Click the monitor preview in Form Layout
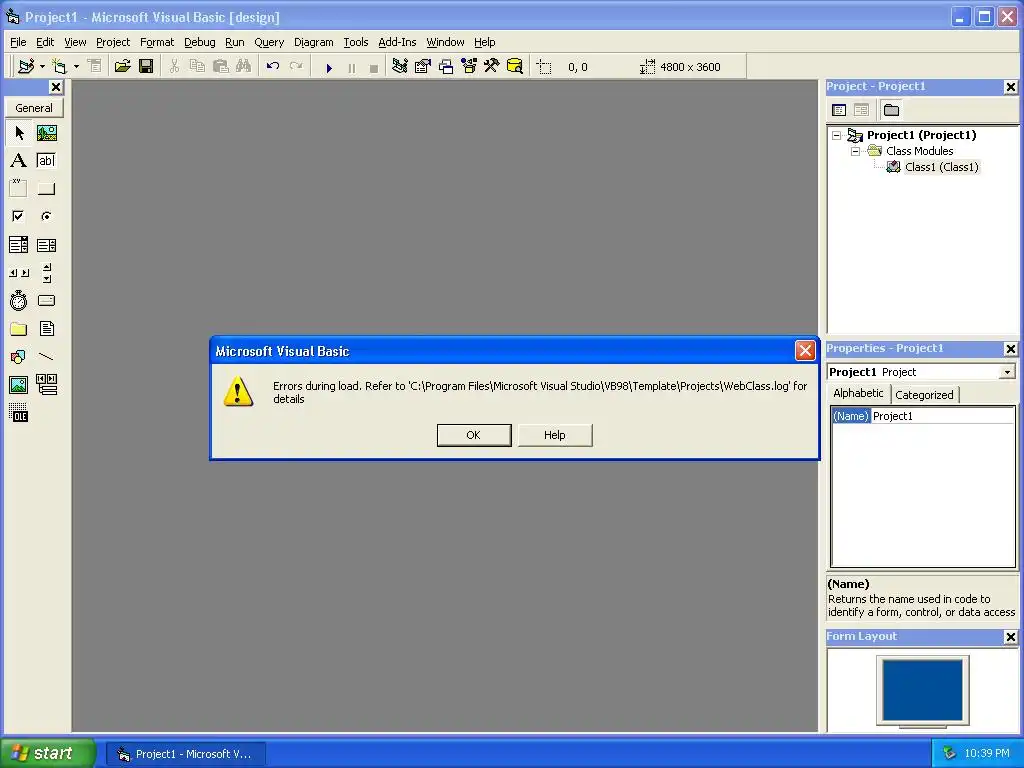1024x768 pixels. pos(922,691)
